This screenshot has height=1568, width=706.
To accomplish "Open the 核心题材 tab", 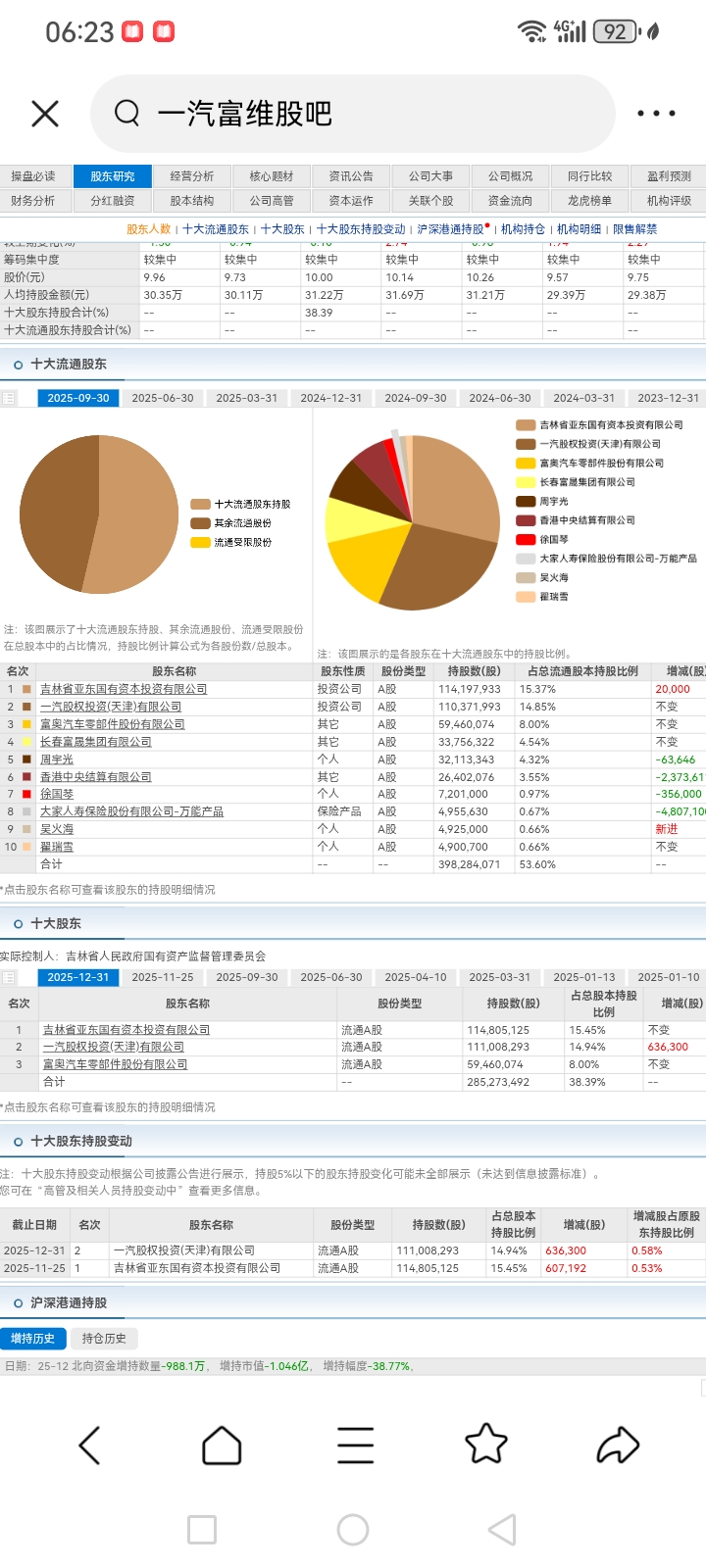I will 272,176.
